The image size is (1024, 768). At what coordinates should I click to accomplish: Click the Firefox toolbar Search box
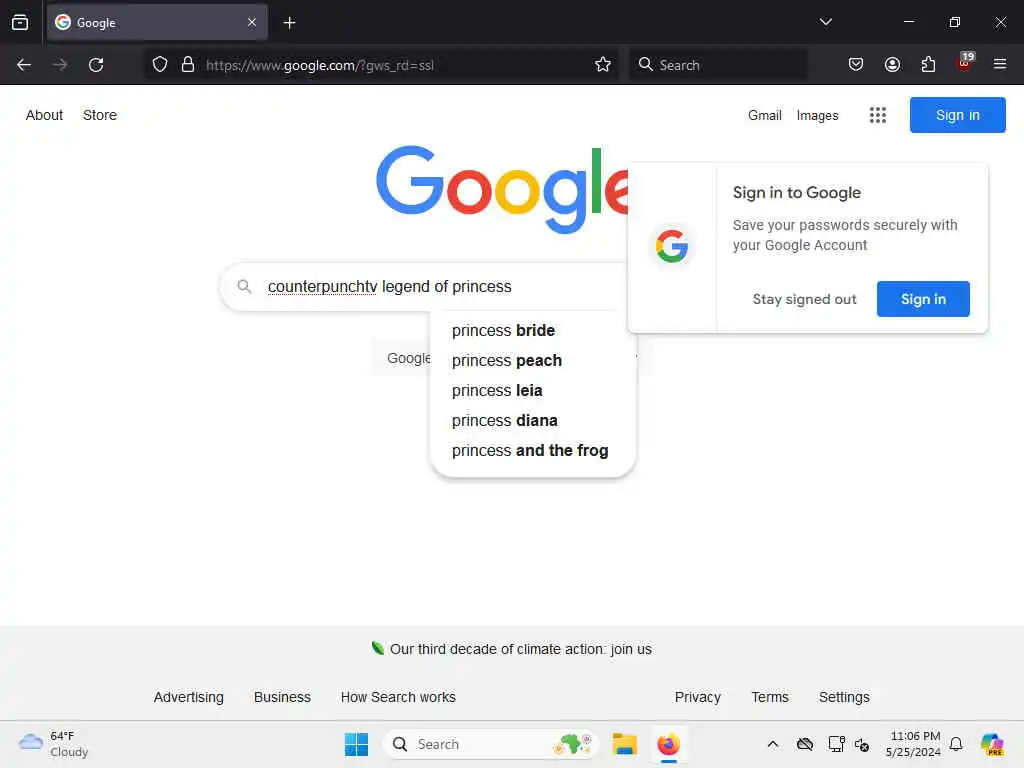click(x=718, y=65)
